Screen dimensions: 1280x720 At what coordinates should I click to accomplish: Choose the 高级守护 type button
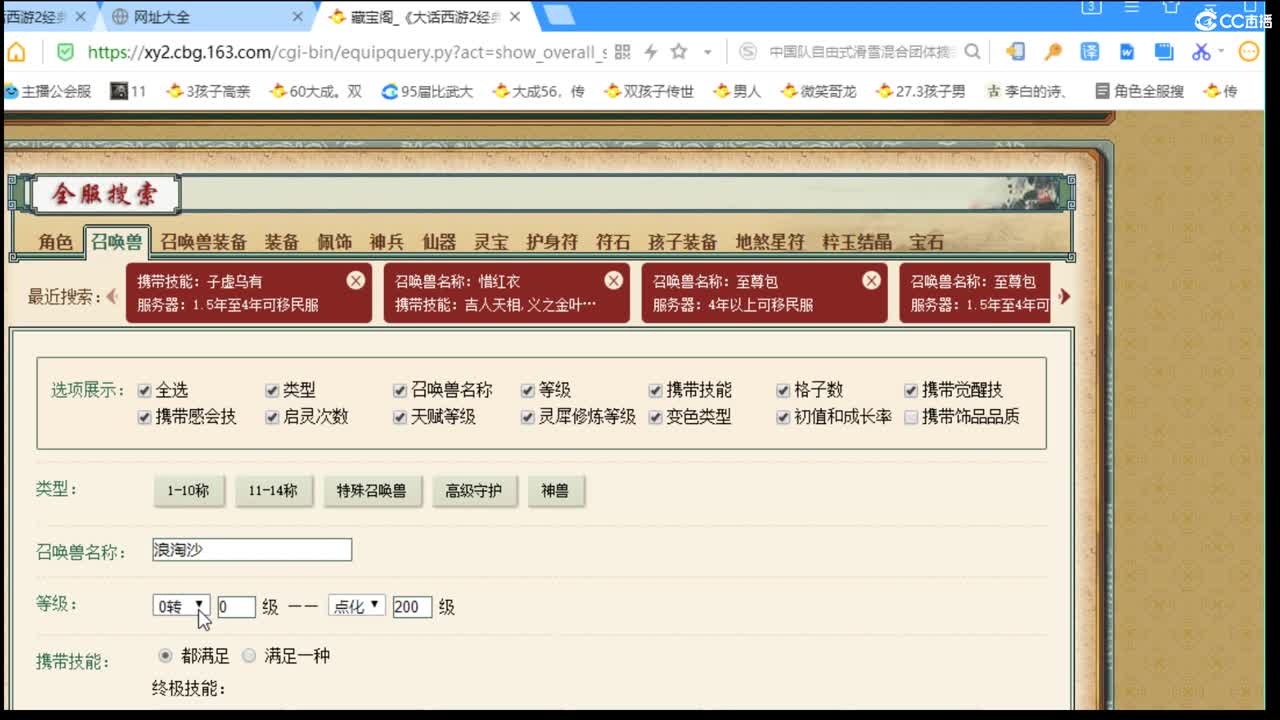click(x=474, y=491)
